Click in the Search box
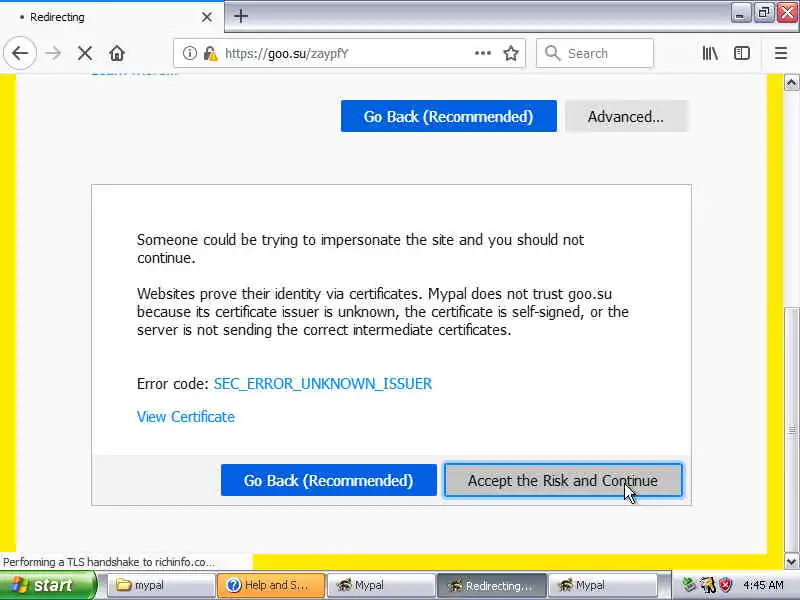800x600 pixels. (x=594, y=53)
